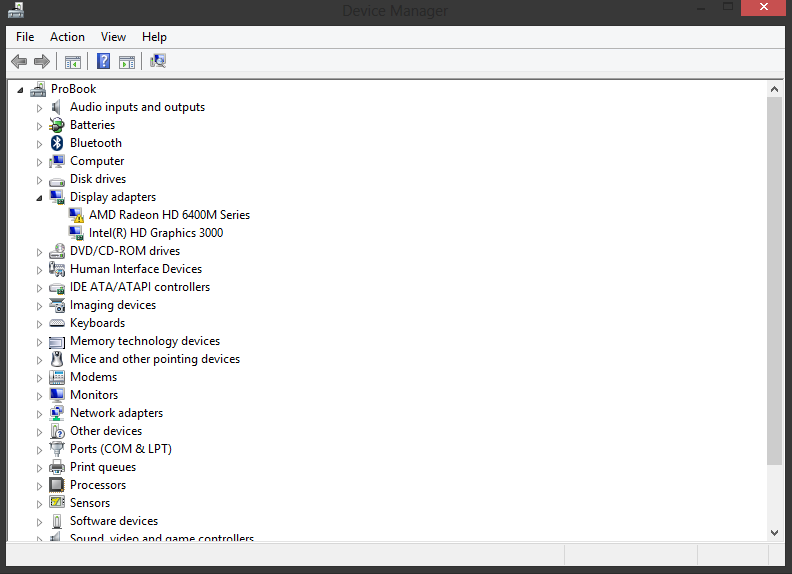Click the Other devices question mark icon
This screenshot has width=792, height=574.
[57, 431]
